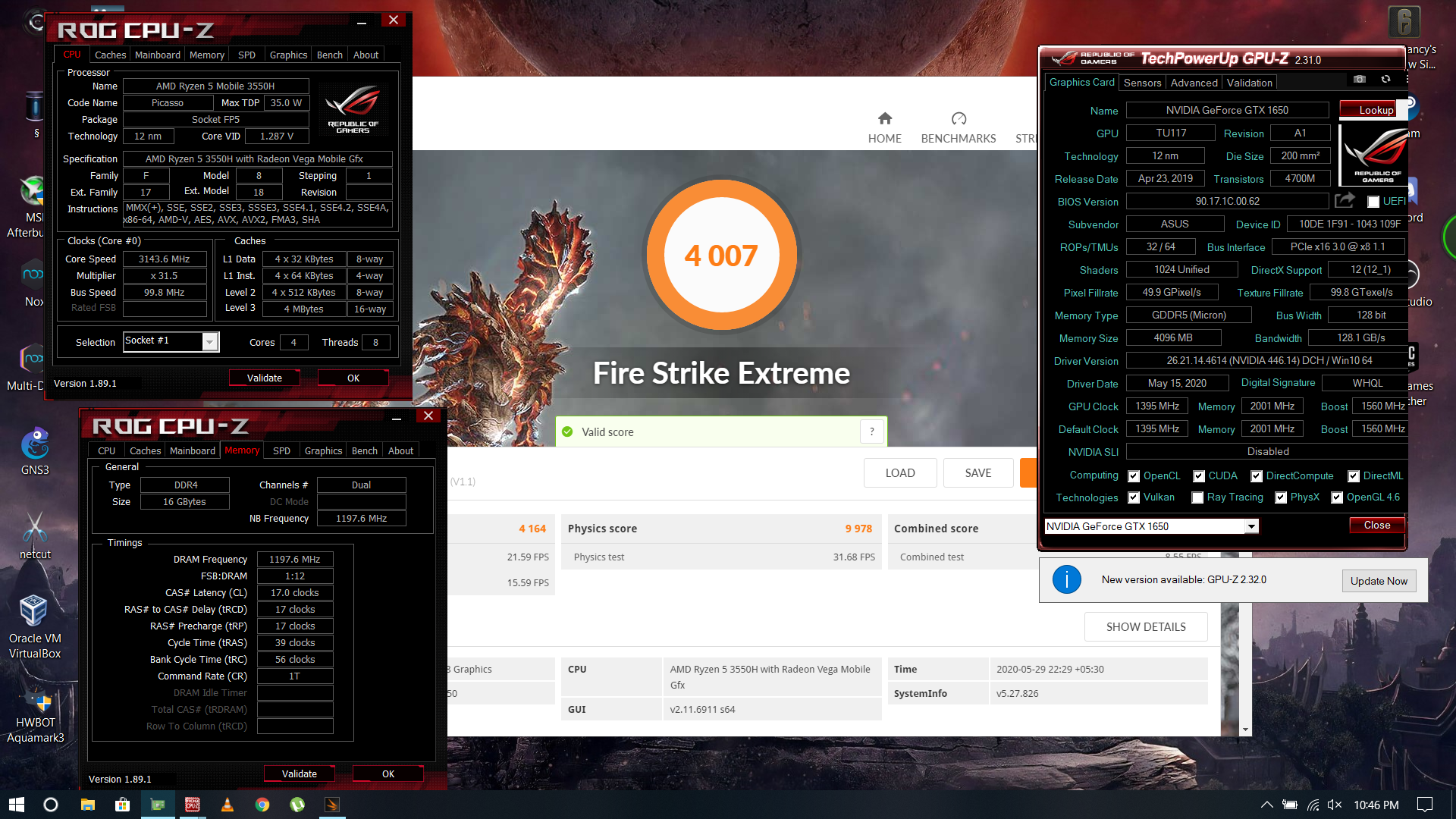
Task: Show hidden tray icons chevron
Action: pyautogui.click(x=1266, y=805)
